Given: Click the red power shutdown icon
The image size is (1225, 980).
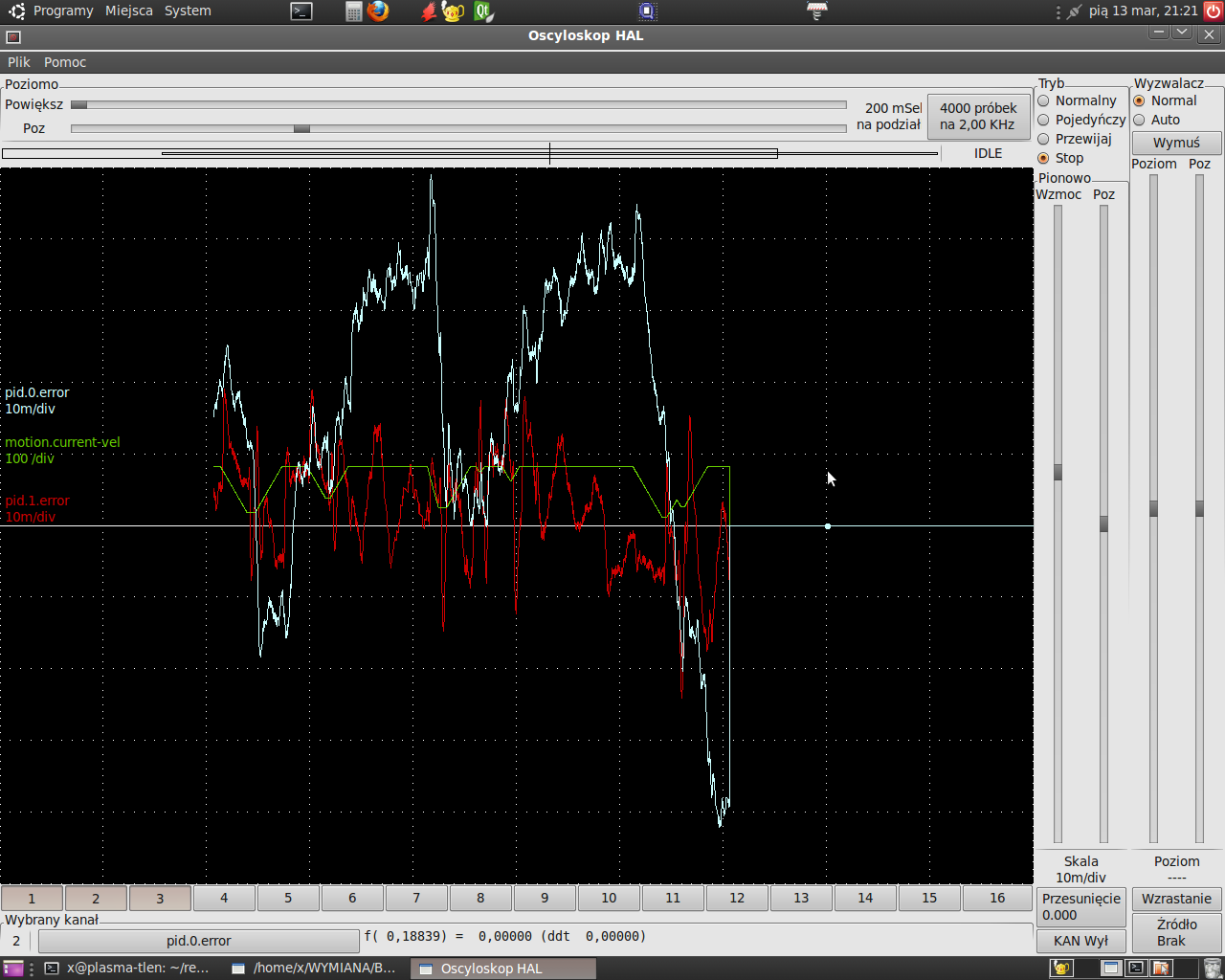Looking at the screenshot, I should tap(1213, 11).
